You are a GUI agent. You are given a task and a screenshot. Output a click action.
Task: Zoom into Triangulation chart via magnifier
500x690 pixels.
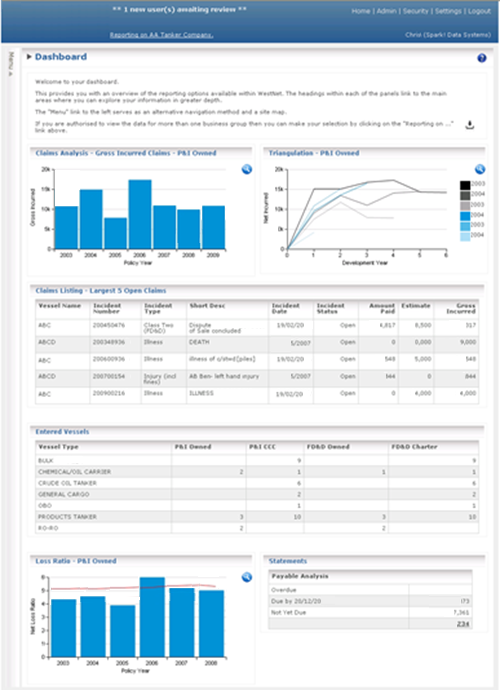pos(480,169)
